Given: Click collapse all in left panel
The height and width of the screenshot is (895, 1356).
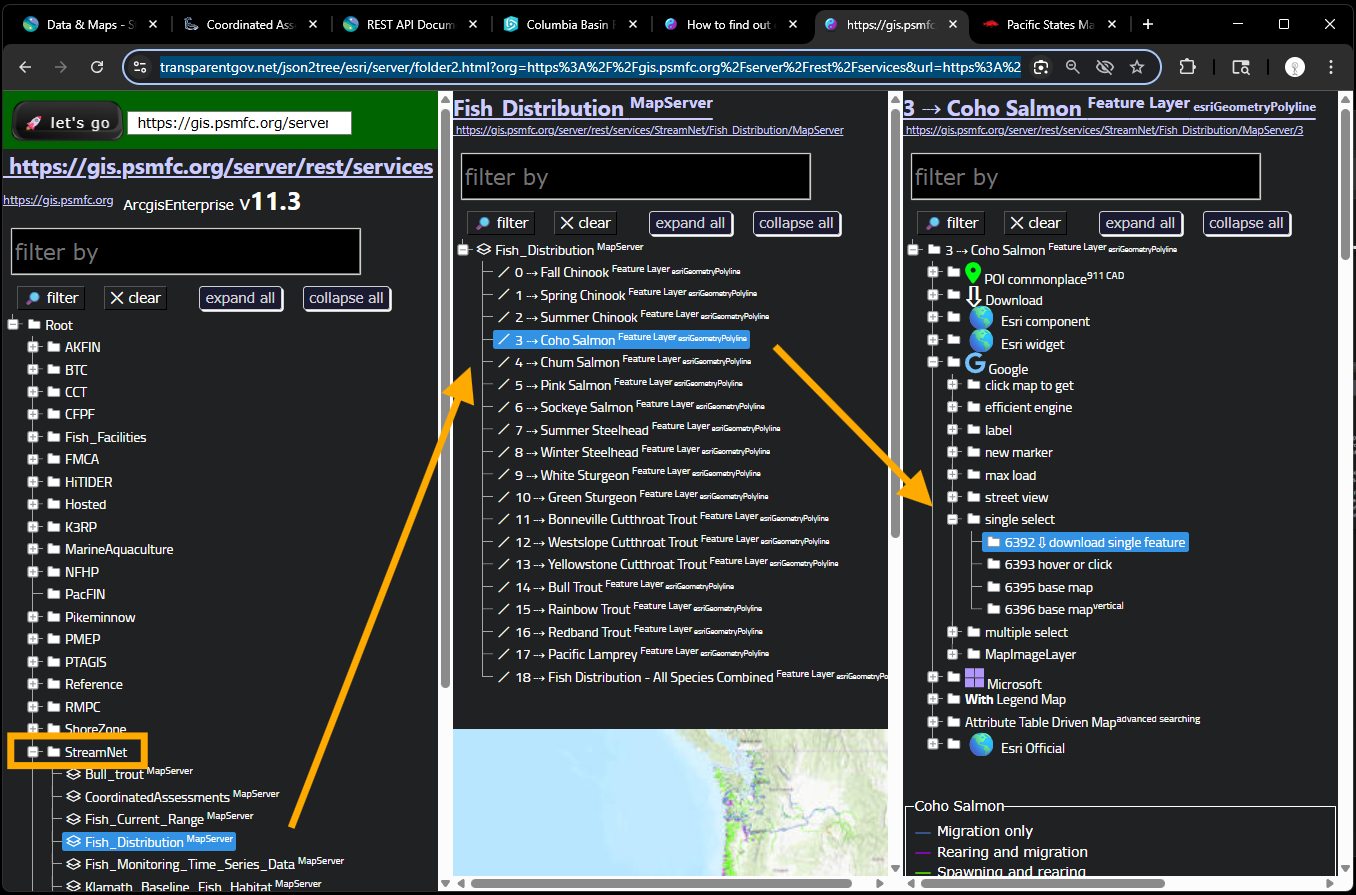Looking at the screenshot, I should (x=346, y=298).
